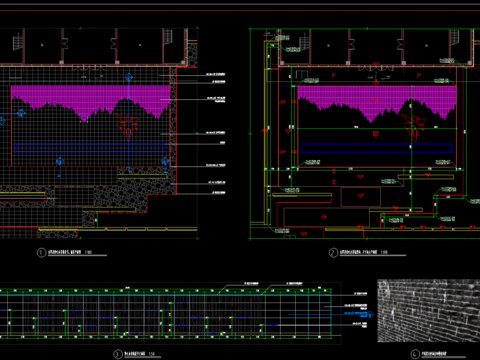The height and width of the screenshot is (360, 480).
Task: Select the red plant symbol in left plan
Action: 127,125
